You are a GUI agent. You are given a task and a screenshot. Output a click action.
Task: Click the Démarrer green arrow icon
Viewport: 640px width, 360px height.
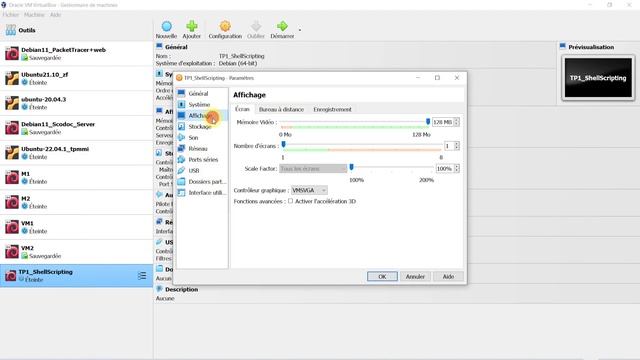point(282,27)
